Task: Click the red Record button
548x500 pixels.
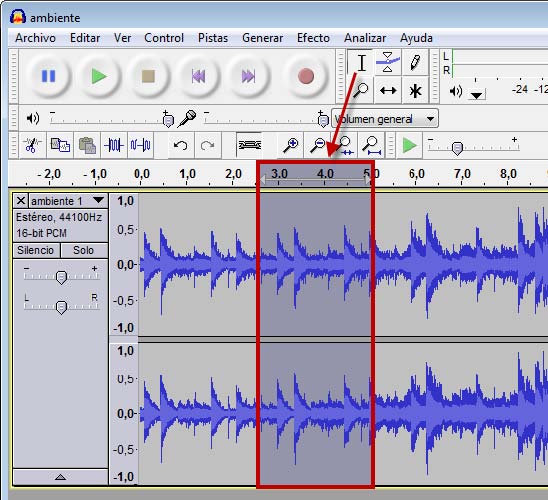Action: [x=306, y=76]
